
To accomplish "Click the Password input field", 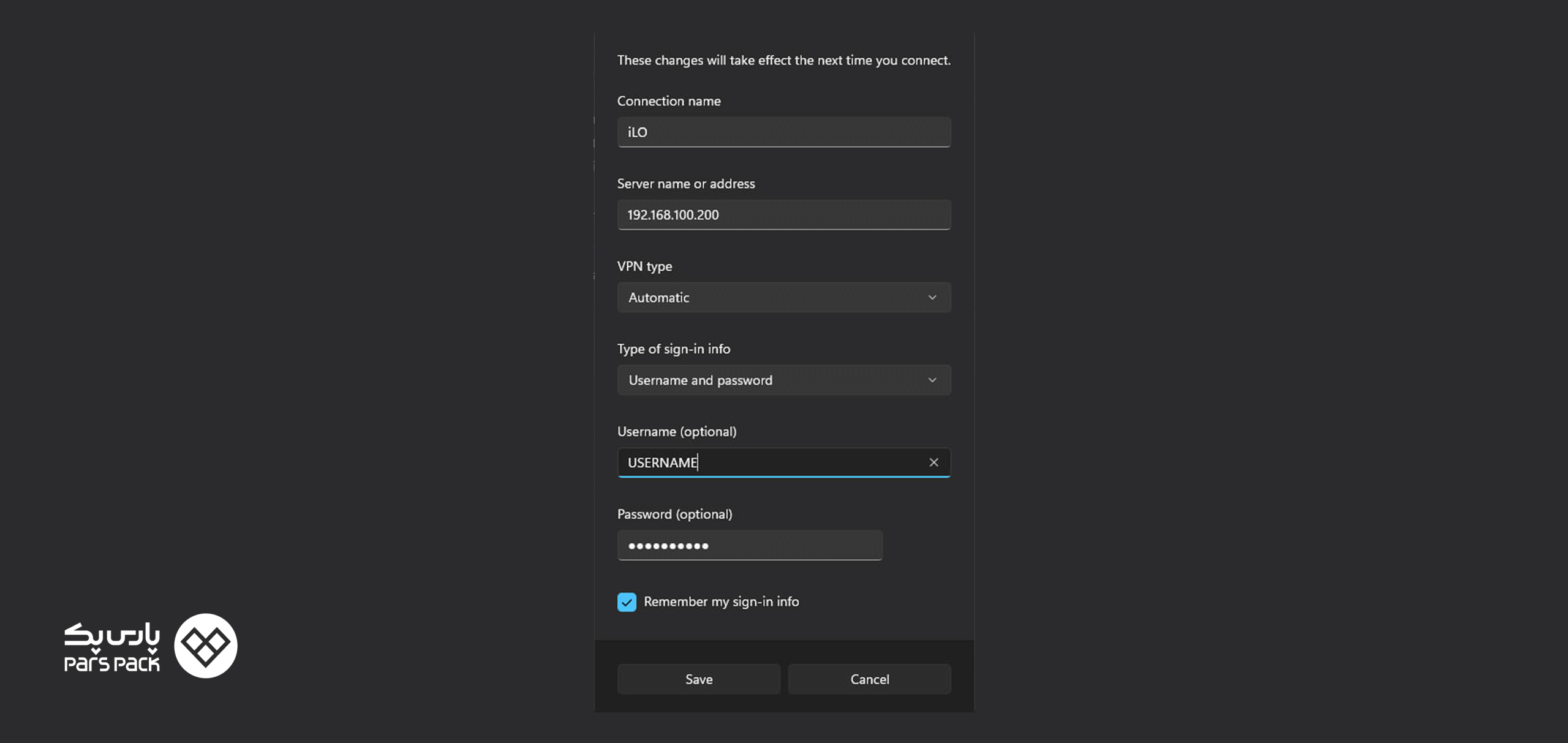I will click(750, 545).
